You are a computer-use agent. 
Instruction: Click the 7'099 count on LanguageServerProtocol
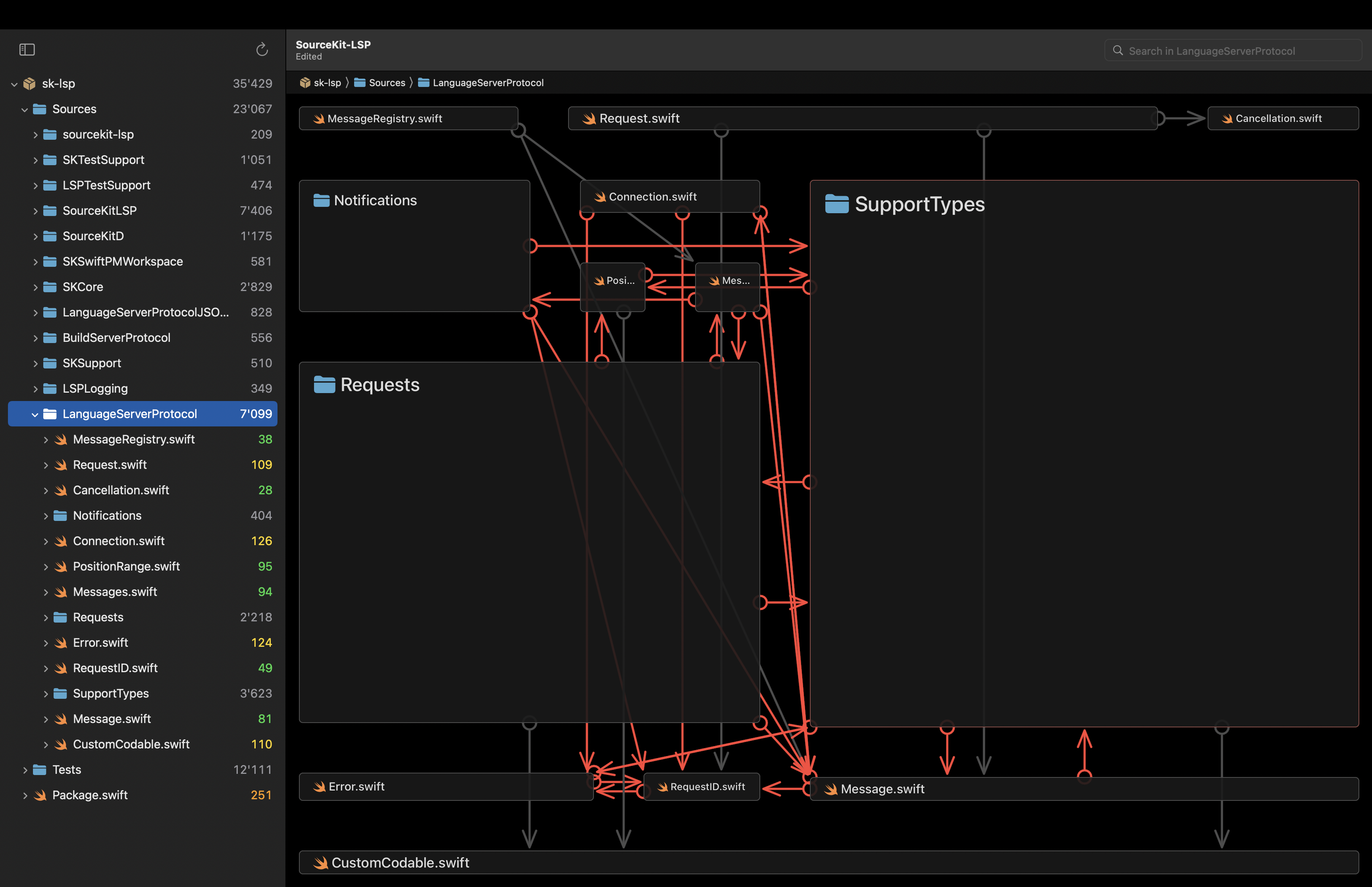tap(256, 414)
